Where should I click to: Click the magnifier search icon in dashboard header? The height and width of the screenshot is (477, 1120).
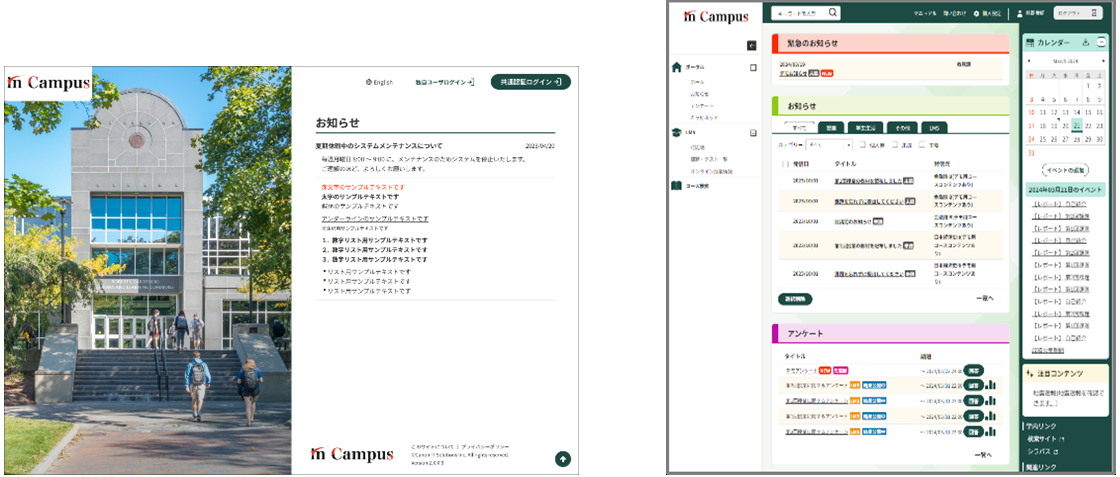point(832,12)
